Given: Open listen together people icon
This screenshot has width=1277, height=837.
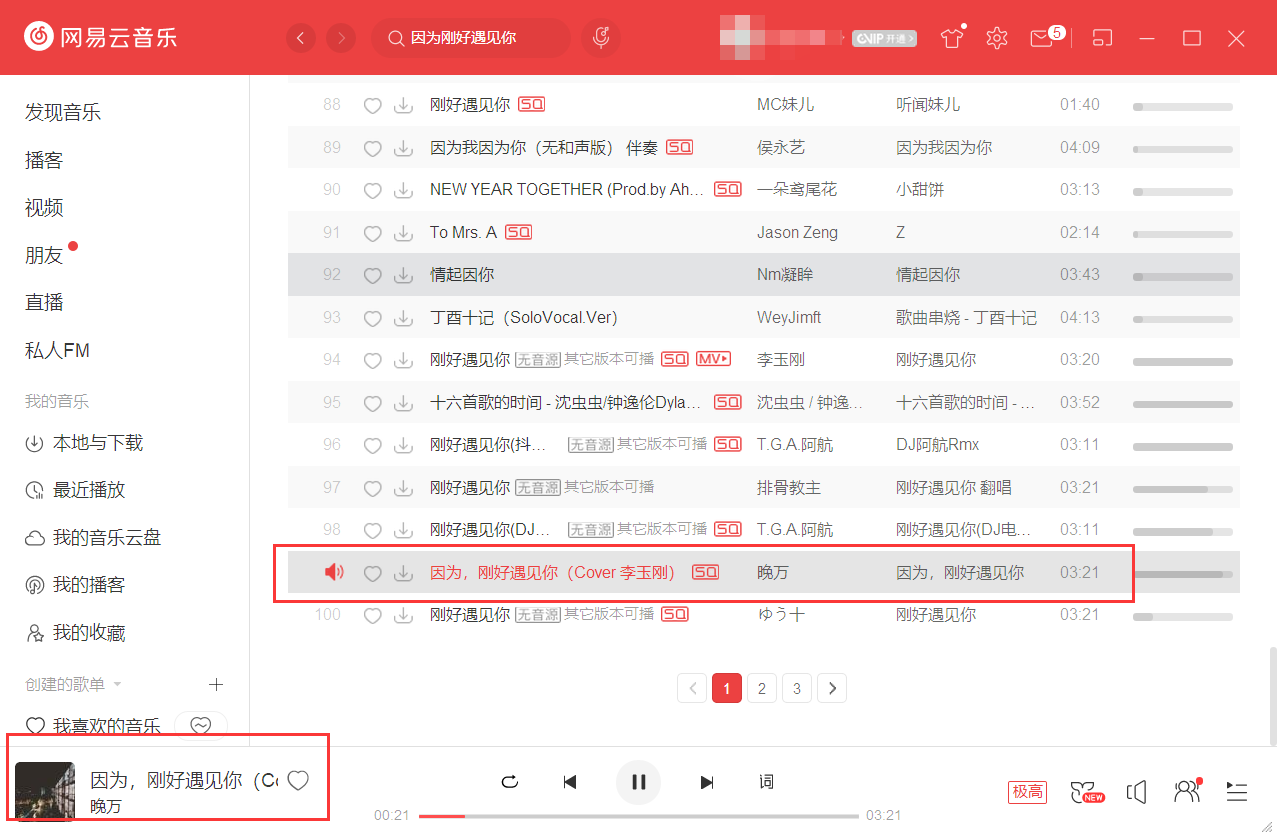Looking at the screenshot, I should [1187, 791].
